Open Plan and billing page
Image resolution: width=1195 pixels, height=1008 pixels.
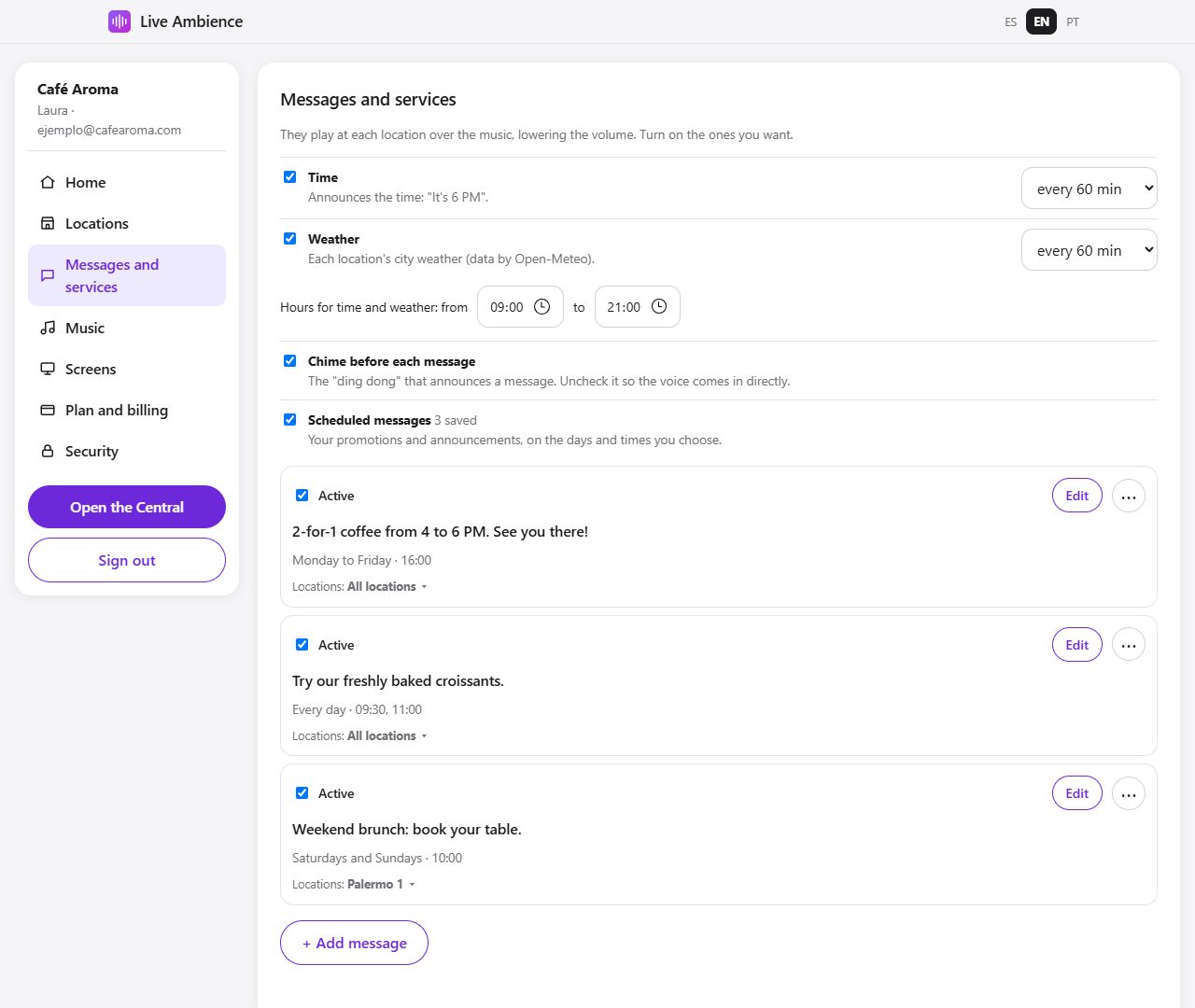coord(127,410)
